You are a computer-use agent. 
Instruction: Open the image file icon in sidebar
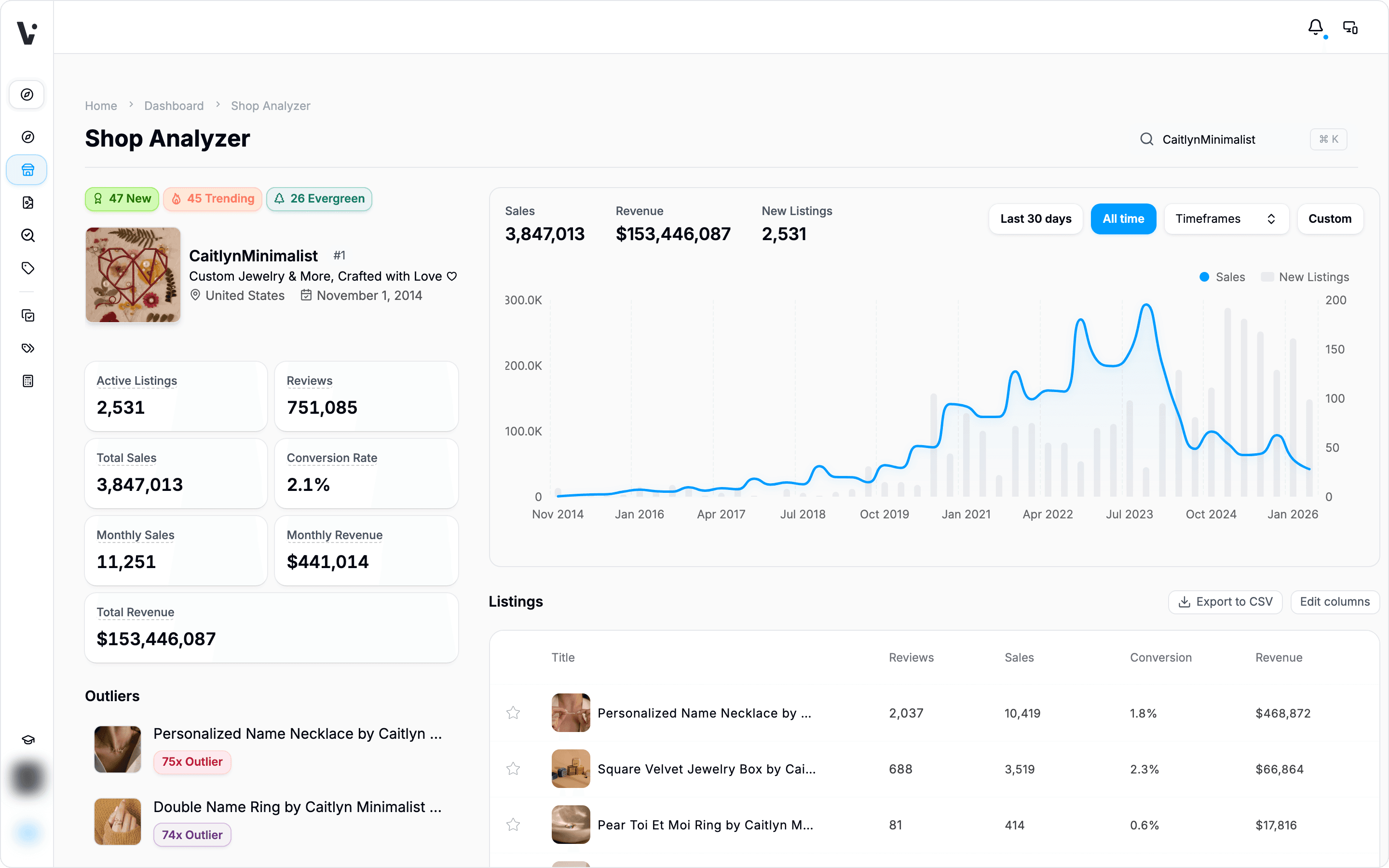(x=27, y=203)
